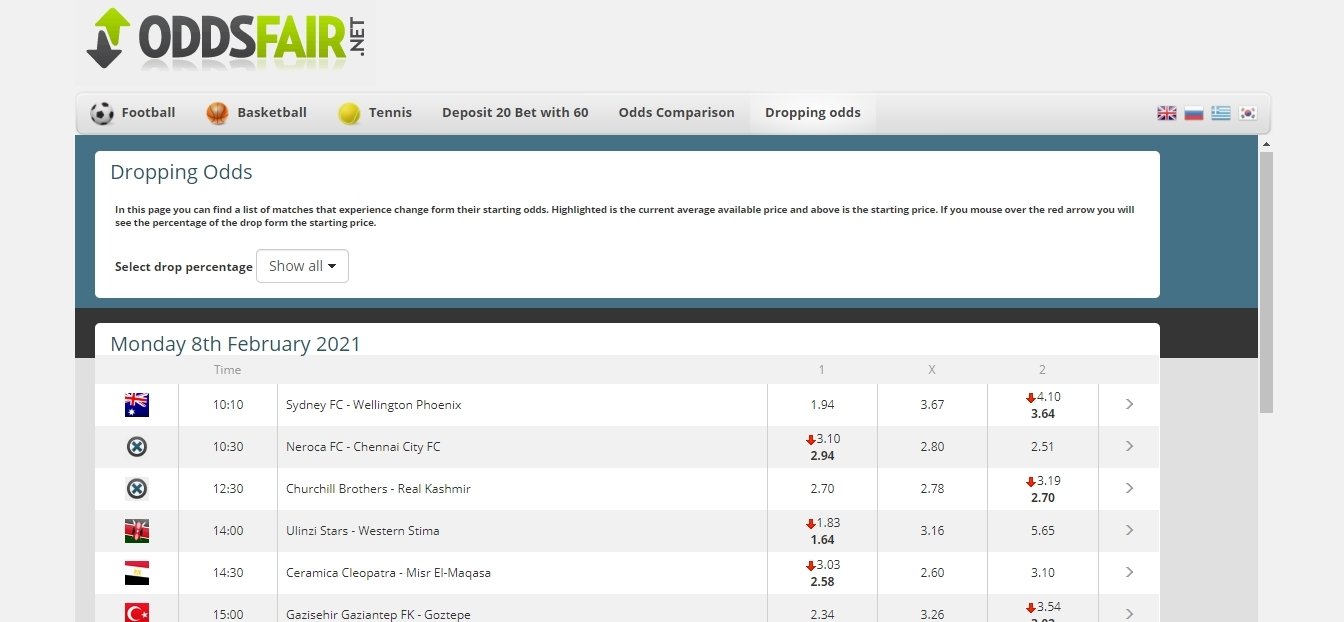Viewport: 1344px width, 622px height.
Task: Click the Deposit 20 Bet with 60 link
Action: [x=515, y=113]
